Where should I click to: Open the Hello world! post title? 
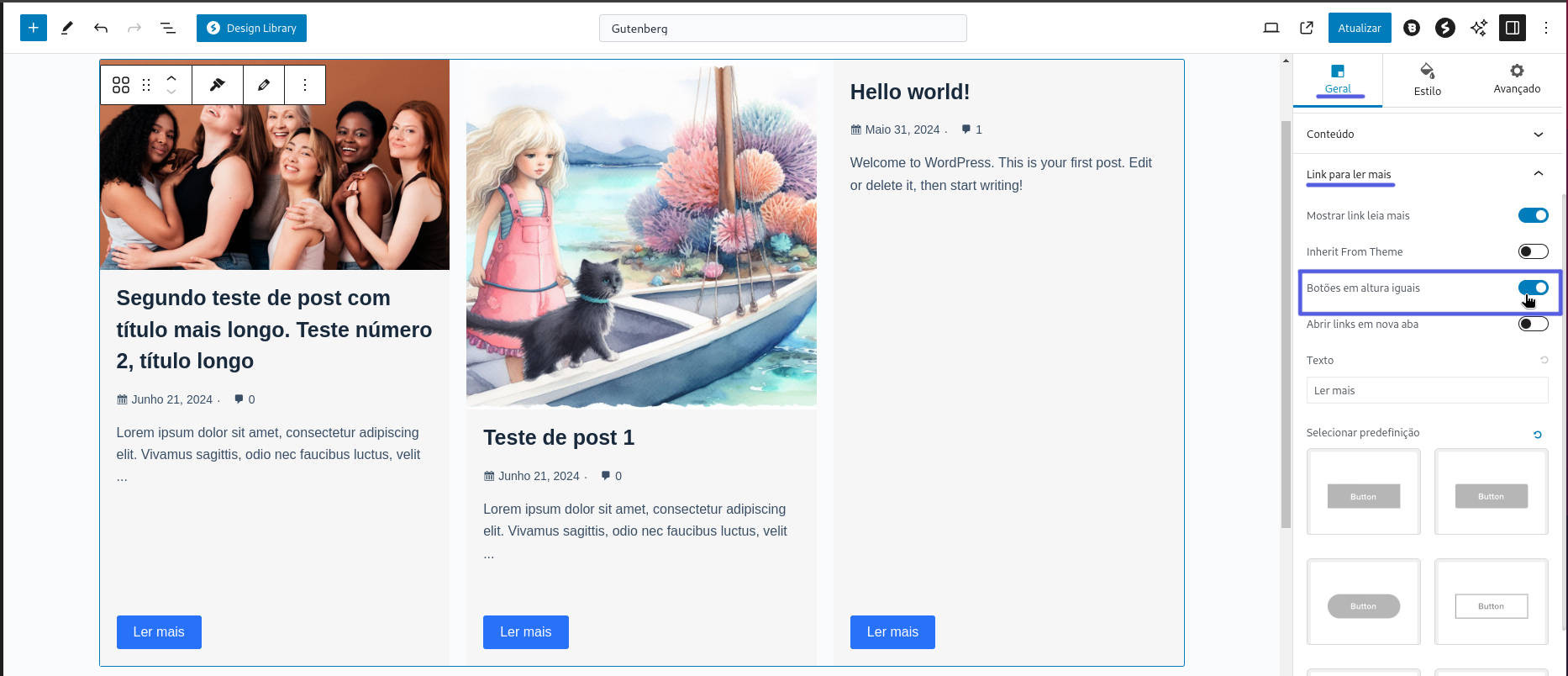coord(910,92)
